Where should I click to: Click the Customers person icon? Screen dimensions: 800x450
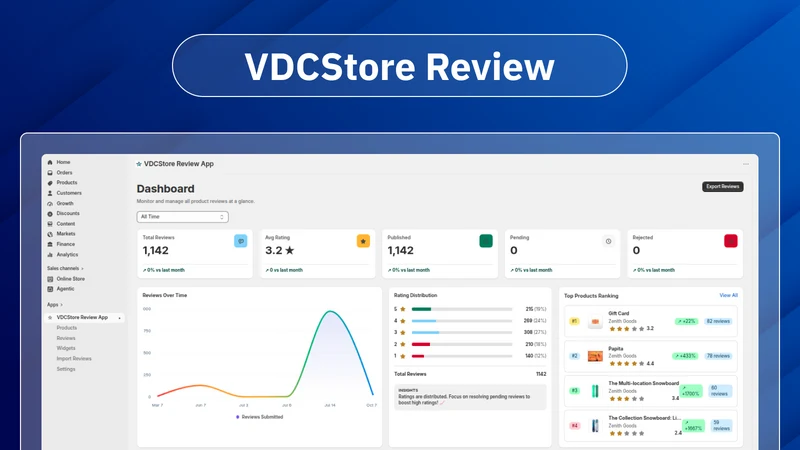tap(50, 193)
